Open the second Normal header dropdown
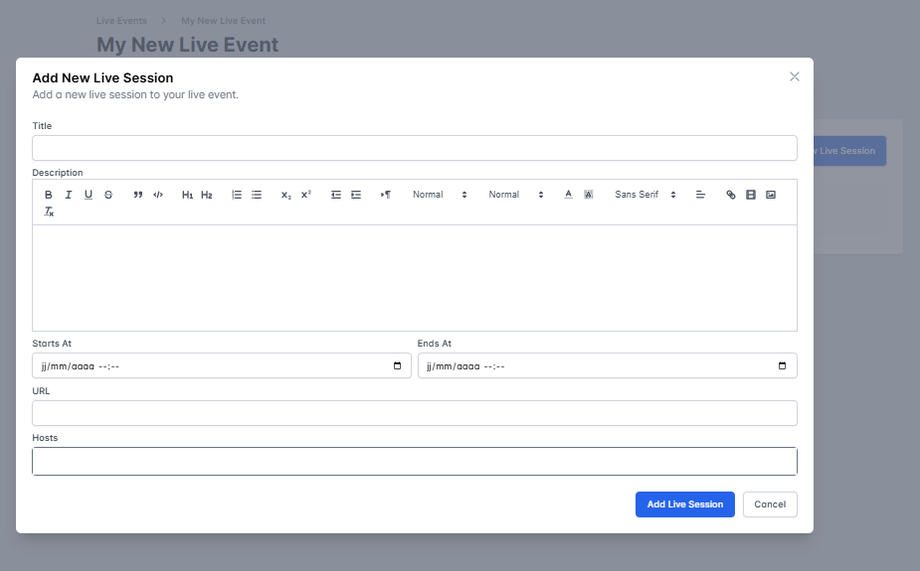This screenshot has width=920, height=571. coord(516,195)
